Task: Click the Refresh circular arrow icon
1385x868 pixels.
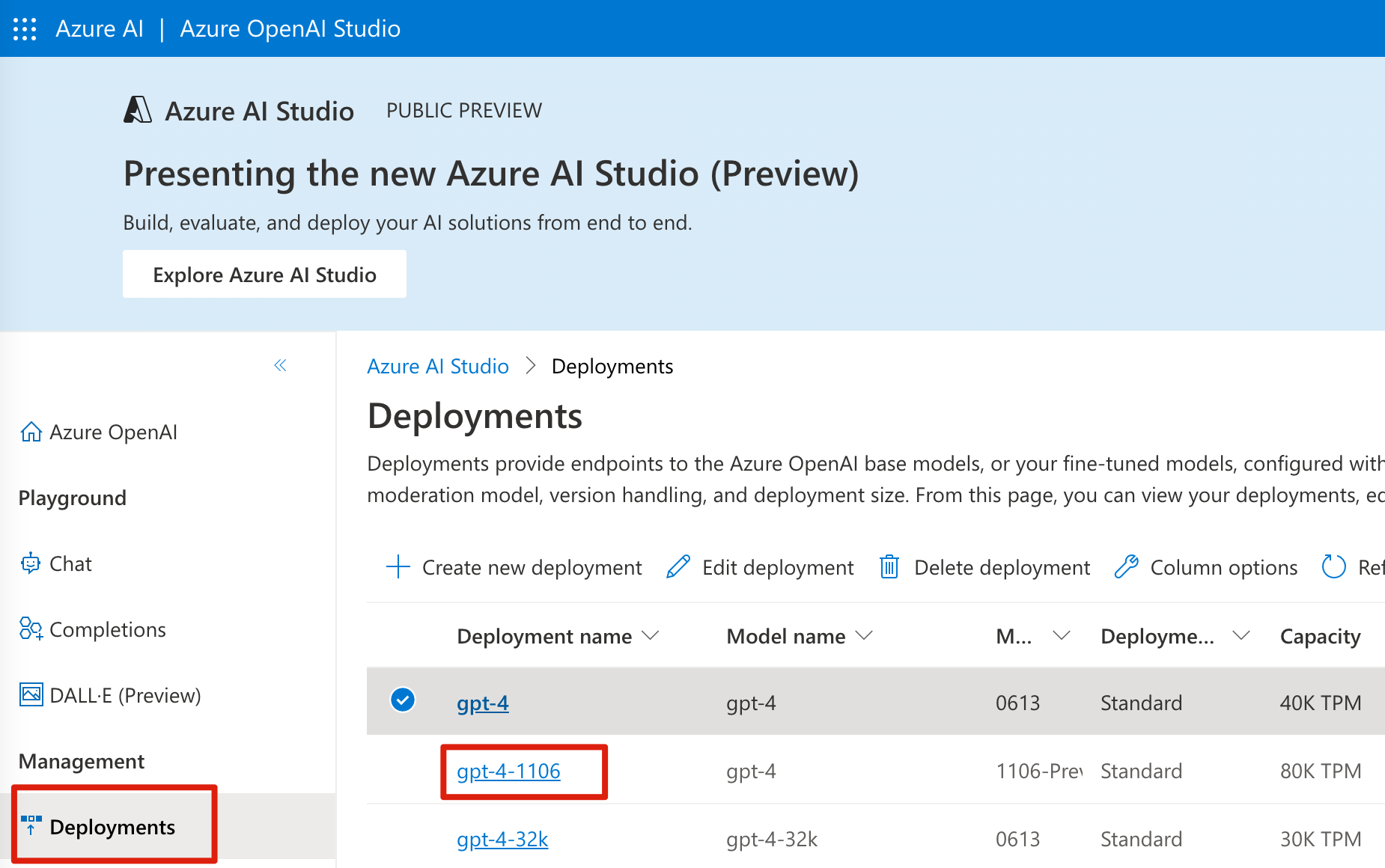Action: click(1333, 567)
